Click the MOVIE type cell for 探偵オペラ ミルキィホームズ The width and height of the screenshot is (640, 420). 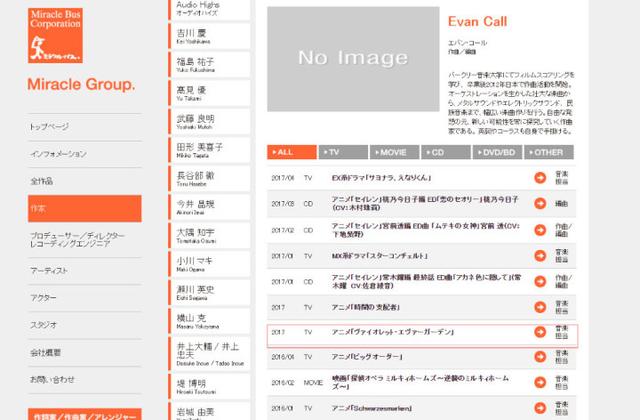[x=313, y=382]
